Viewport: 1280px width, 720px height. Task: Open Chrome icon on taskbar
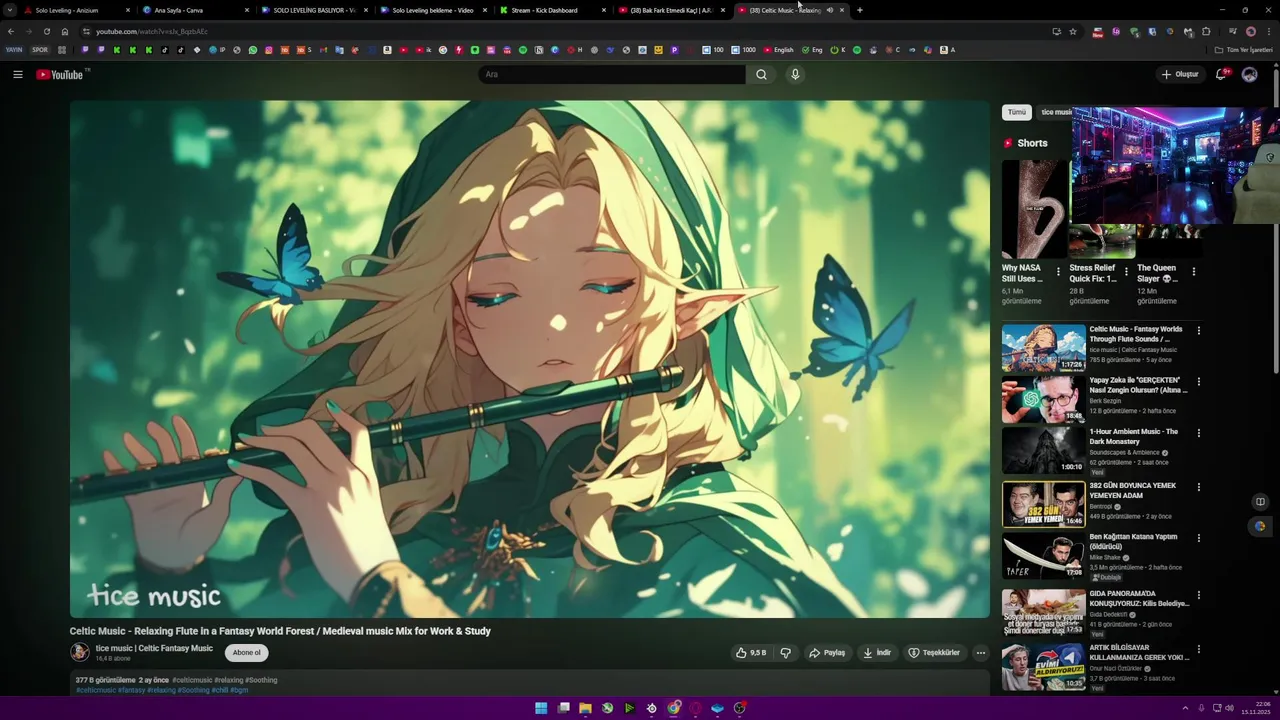(x=674, y=708)
